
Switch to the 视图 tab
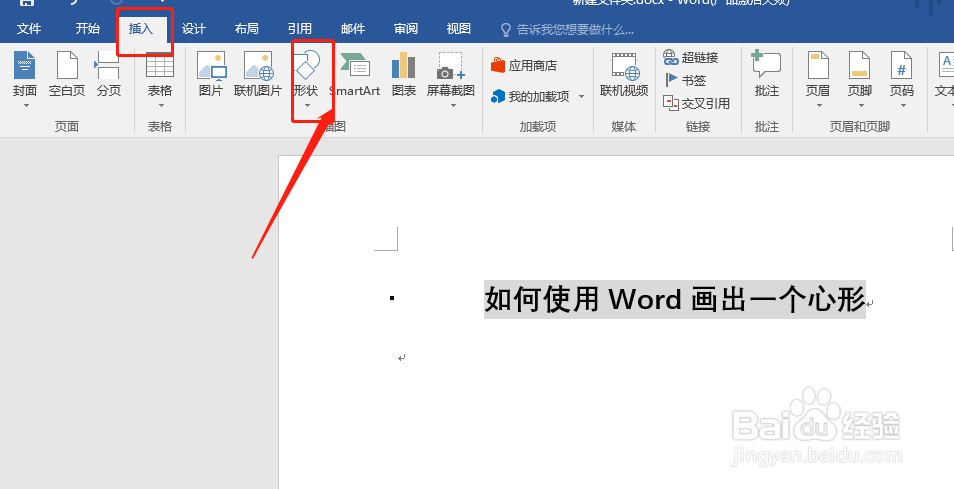click(459, 29)
